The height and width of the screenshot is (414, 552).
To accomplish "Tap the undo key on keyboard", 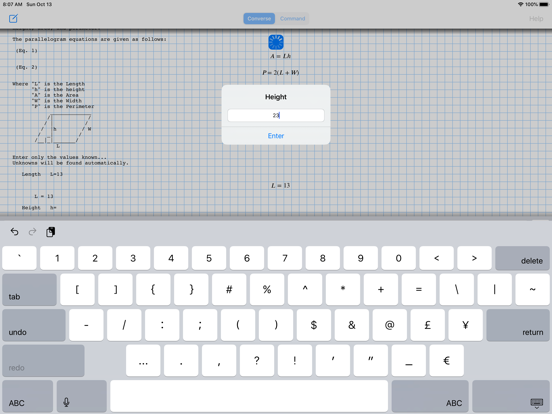I will point(34,325).
